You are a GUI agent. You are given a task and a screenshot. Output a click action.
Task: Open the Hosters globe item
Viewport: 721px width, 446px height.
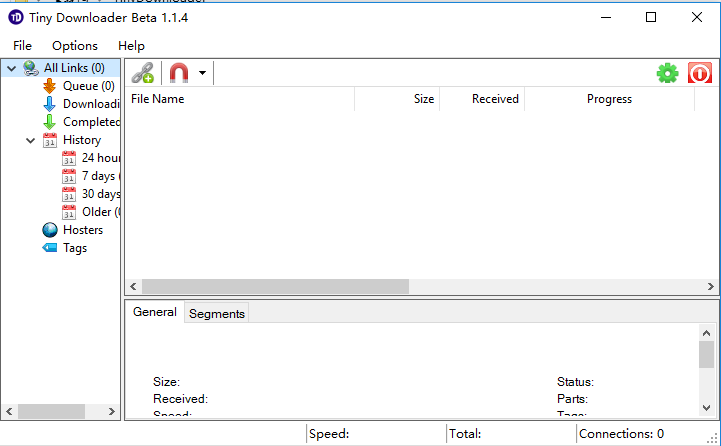click(82, 230)
